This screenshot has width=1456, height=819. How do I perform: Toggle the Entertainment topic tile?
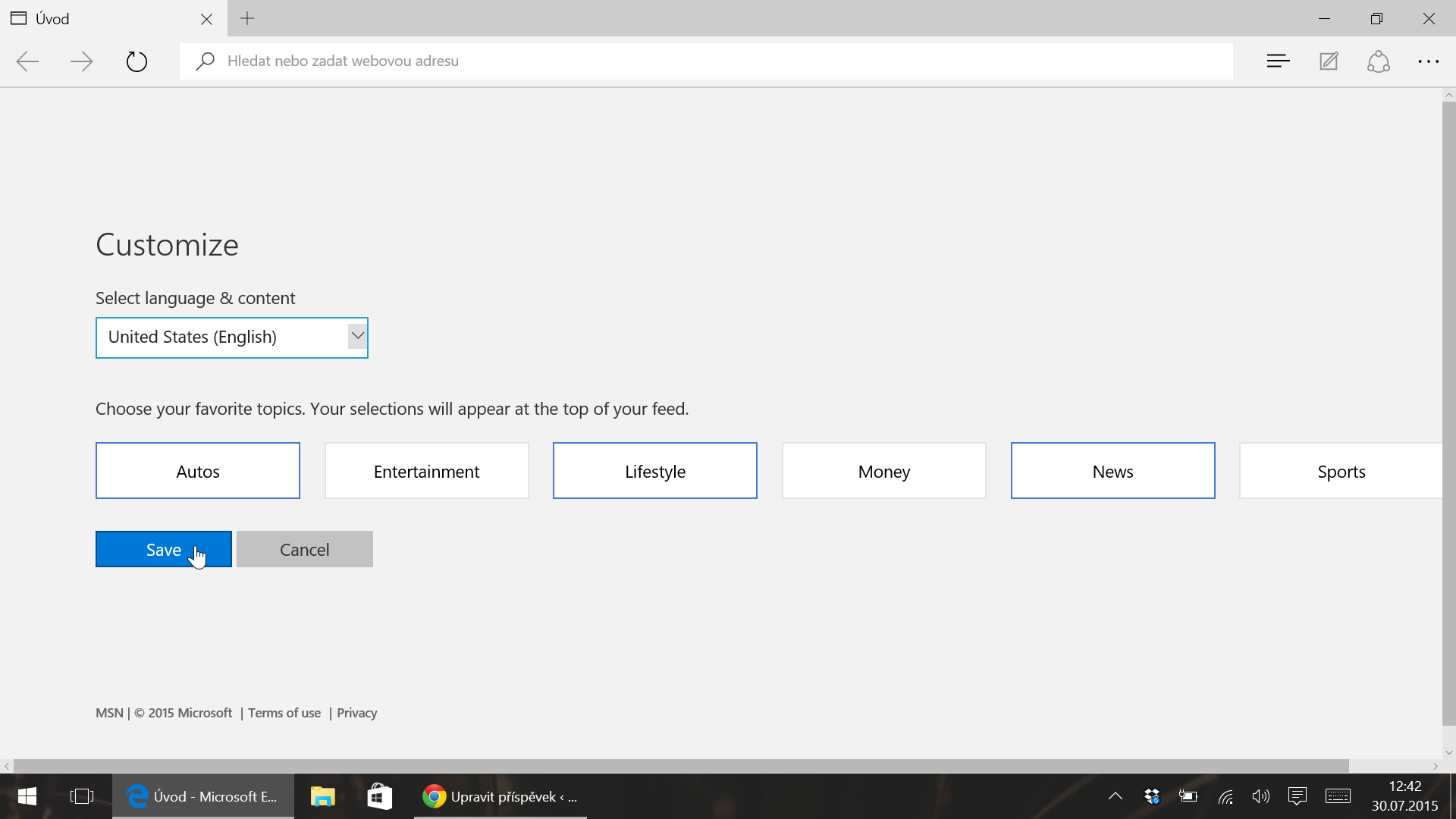coord(426,471)
